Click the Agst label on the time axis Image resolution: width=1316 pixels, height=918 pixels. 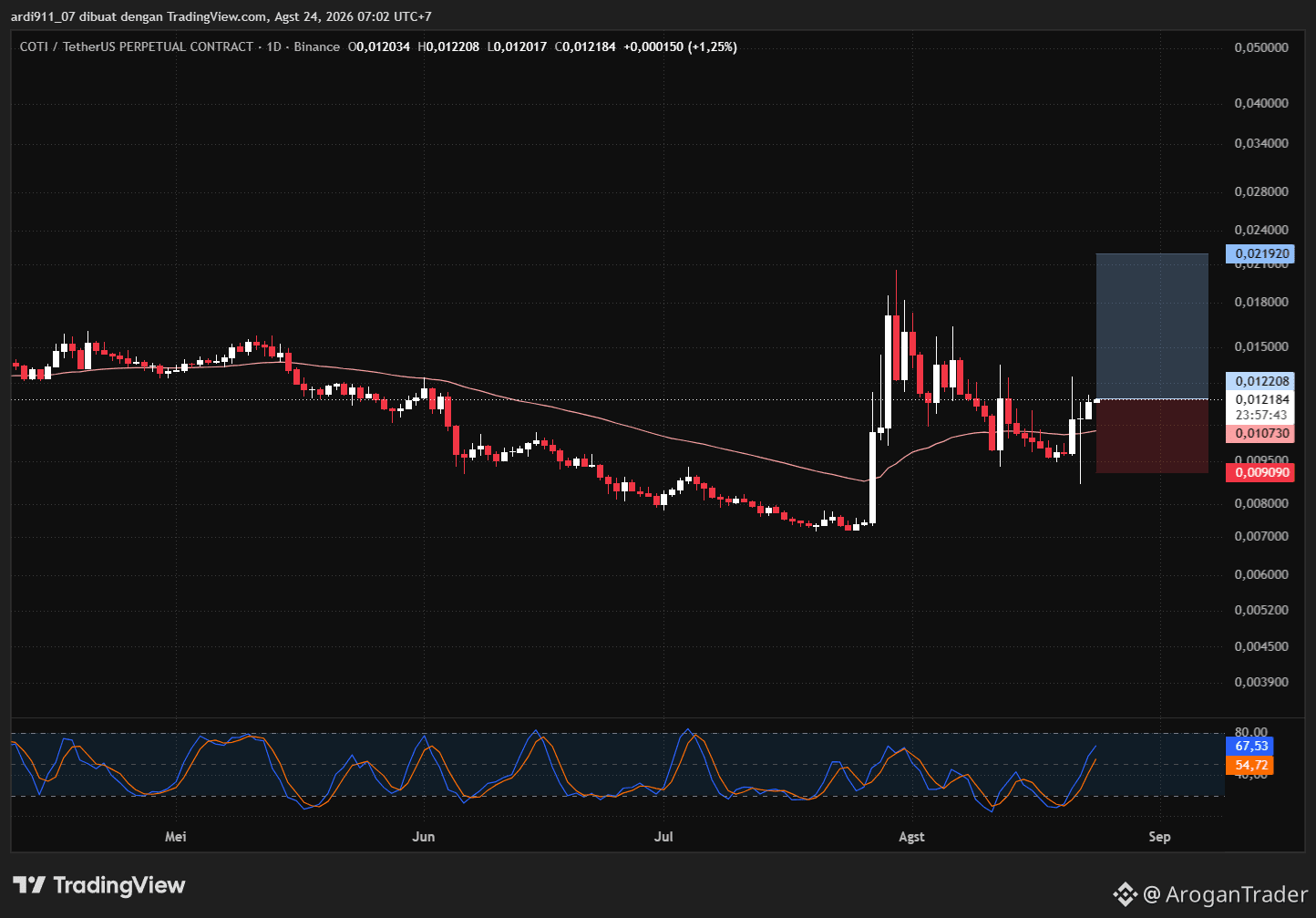(911, 837)
